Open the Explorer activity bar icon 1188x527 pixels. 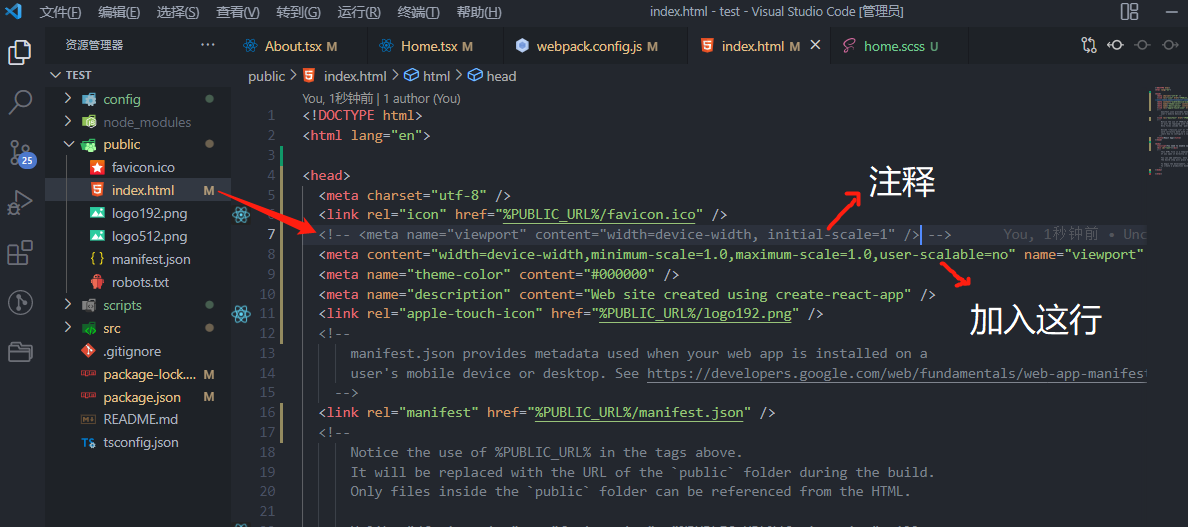pyautogui.click(x=20, y=51)
